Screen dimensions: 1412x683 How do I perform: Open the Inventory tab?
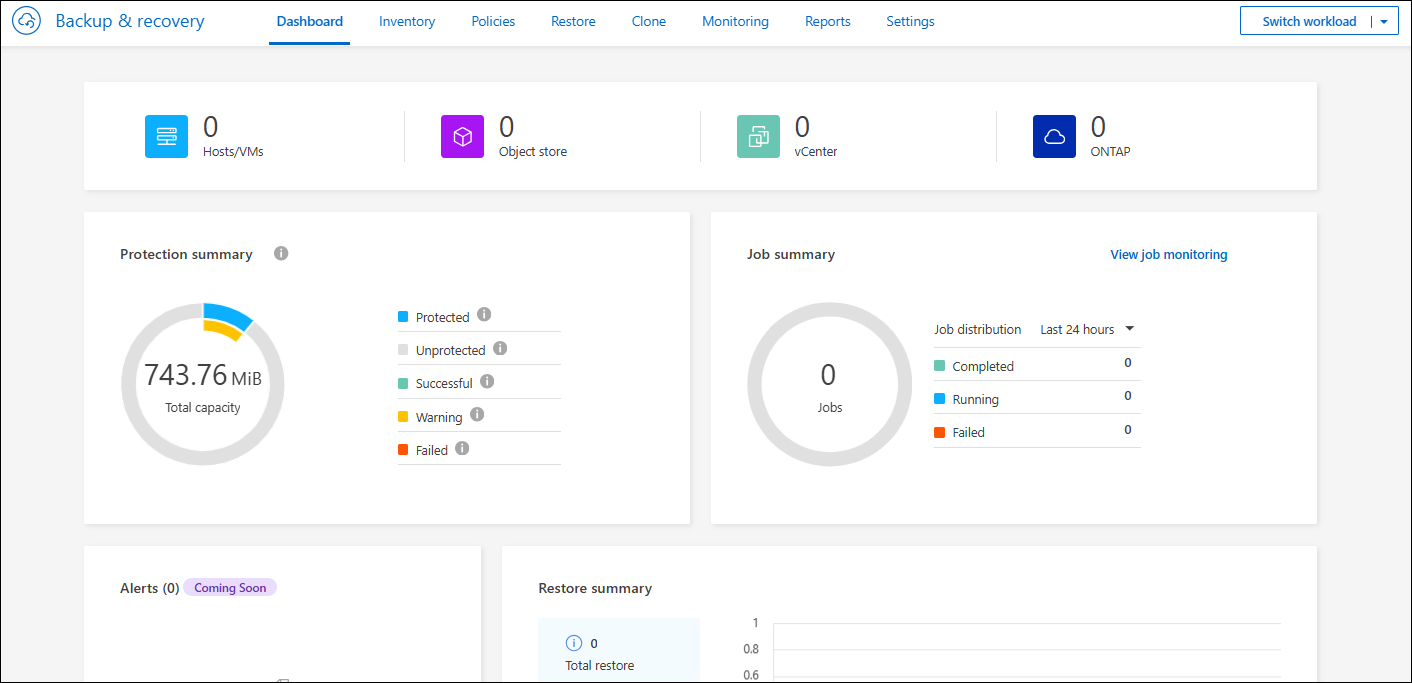[407, 21]
